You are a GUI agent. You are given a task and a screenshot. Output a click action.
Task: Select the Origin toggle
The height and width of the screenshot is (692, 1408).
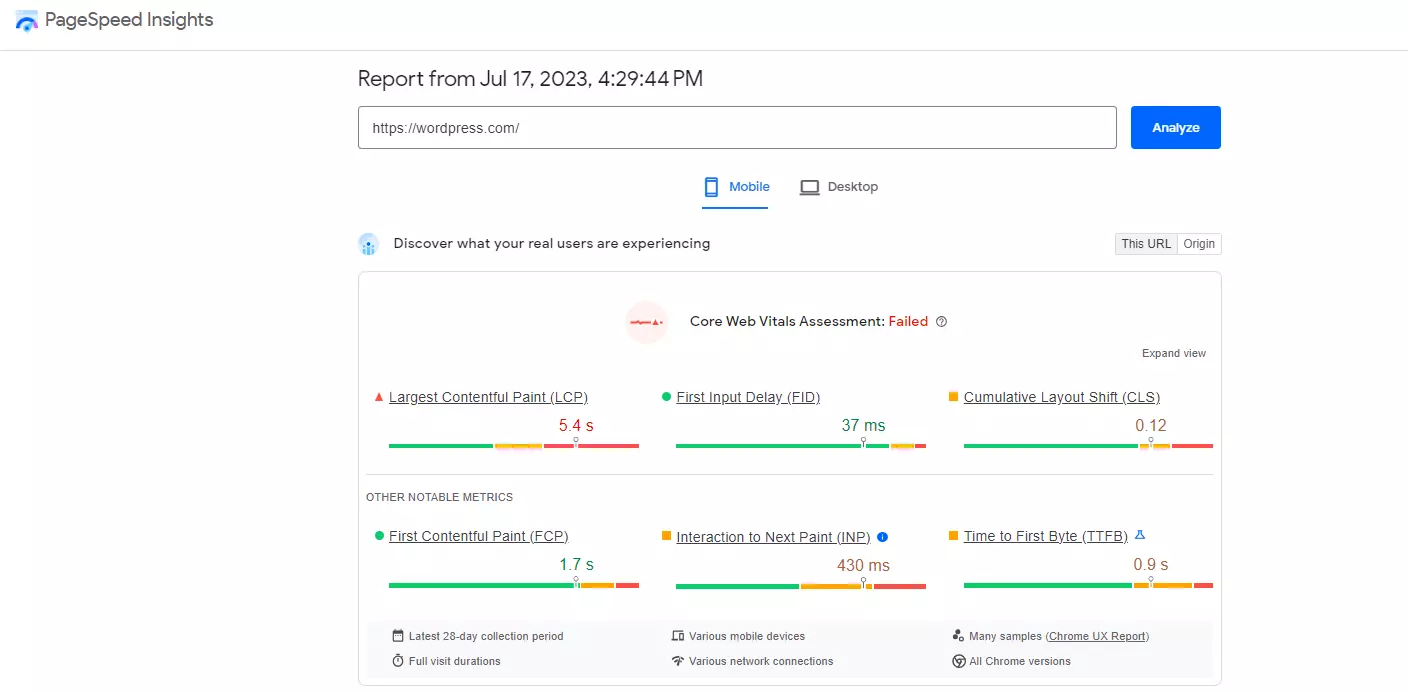click(x=1199, y=244)
